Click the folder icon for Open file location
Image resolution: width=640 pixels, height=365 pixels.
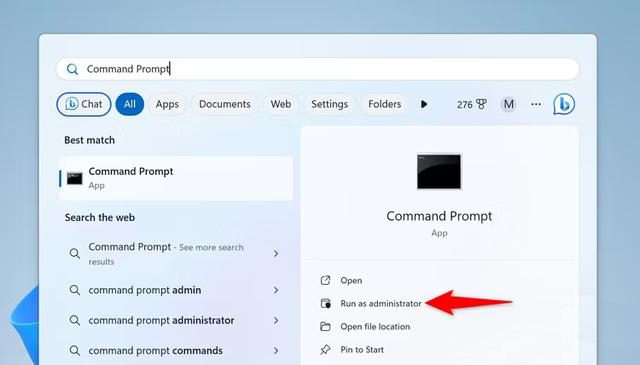click(325, 326)
